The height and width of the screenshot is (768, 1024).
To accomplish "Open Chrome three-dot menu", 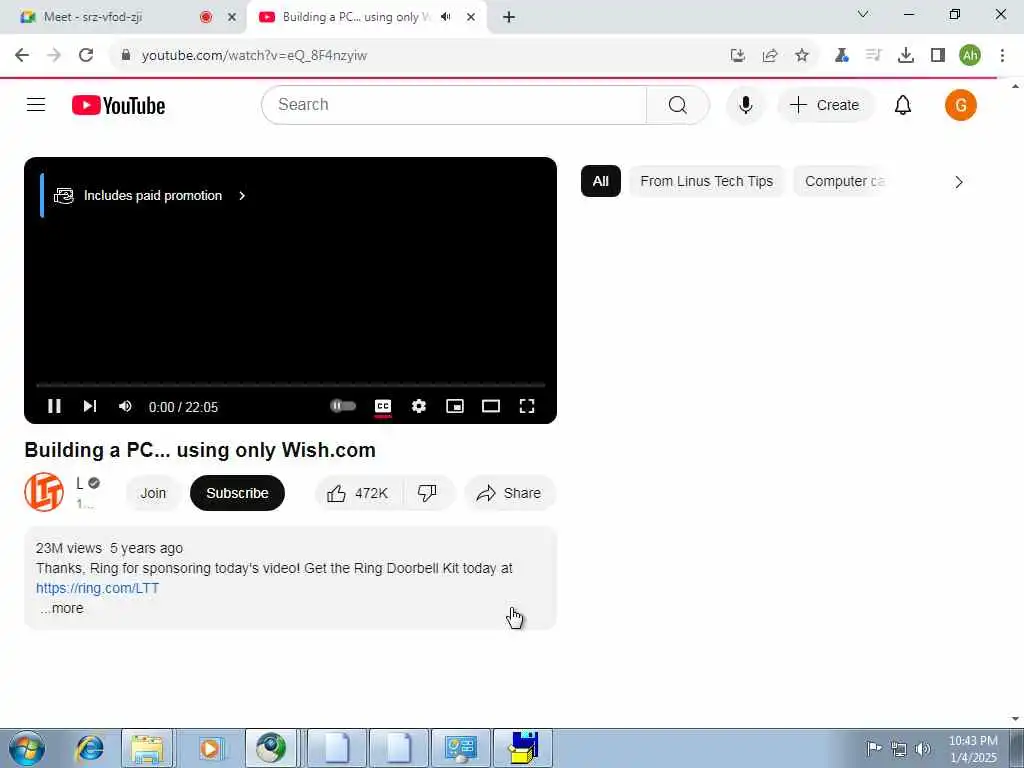I will (x=1002, y=56).
